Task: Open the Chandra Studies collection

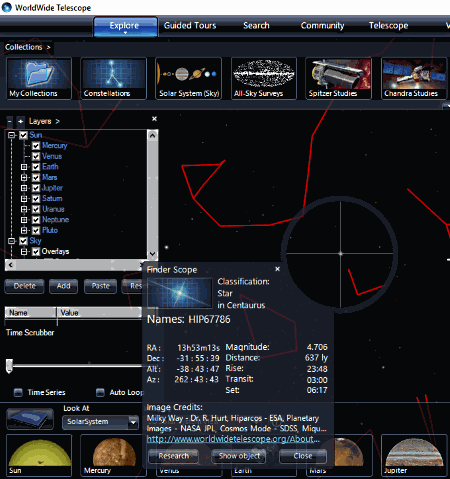Action: [x=414, y=79]
